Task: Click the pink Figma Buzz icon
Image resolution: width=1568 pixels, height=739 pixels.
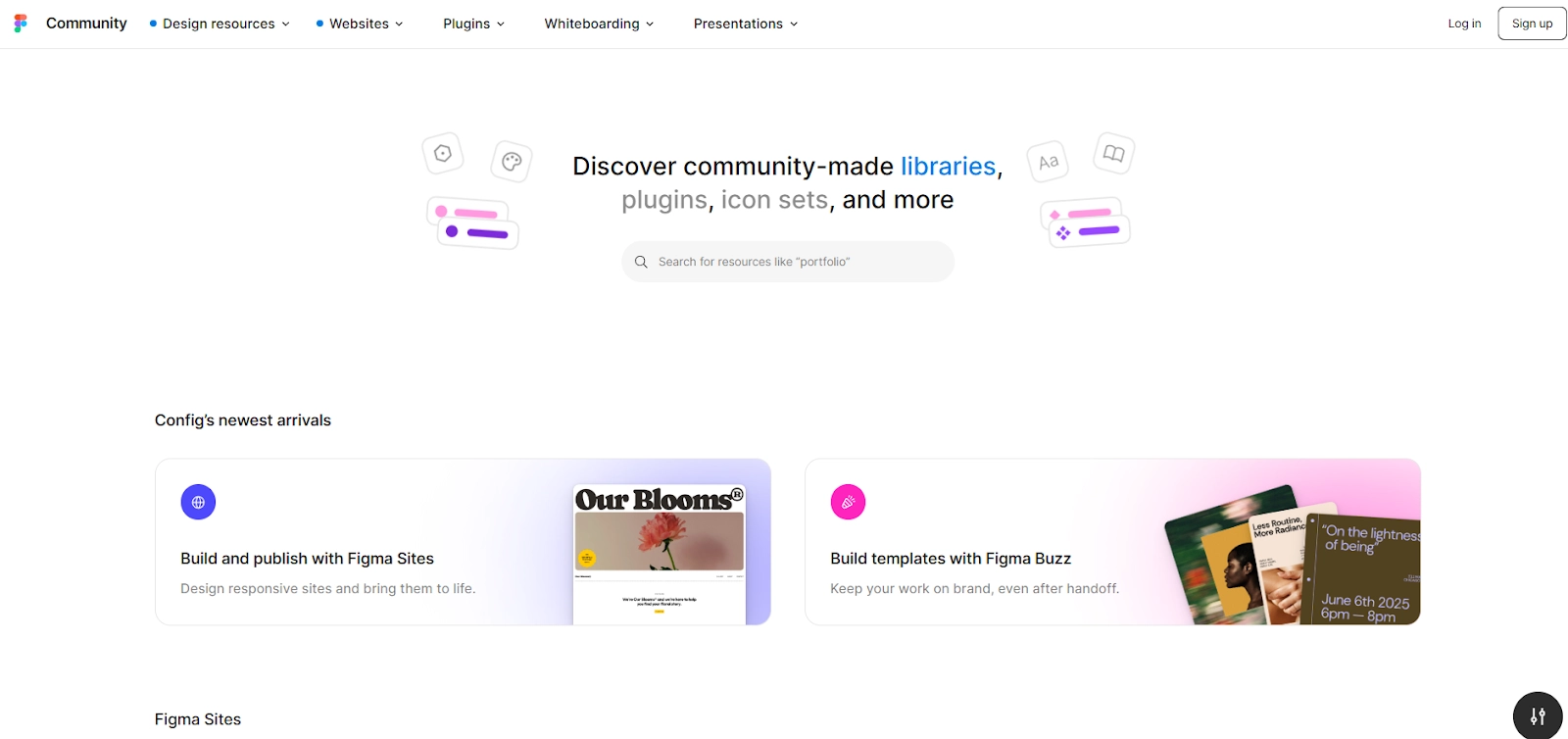Action: click(848, 502)
